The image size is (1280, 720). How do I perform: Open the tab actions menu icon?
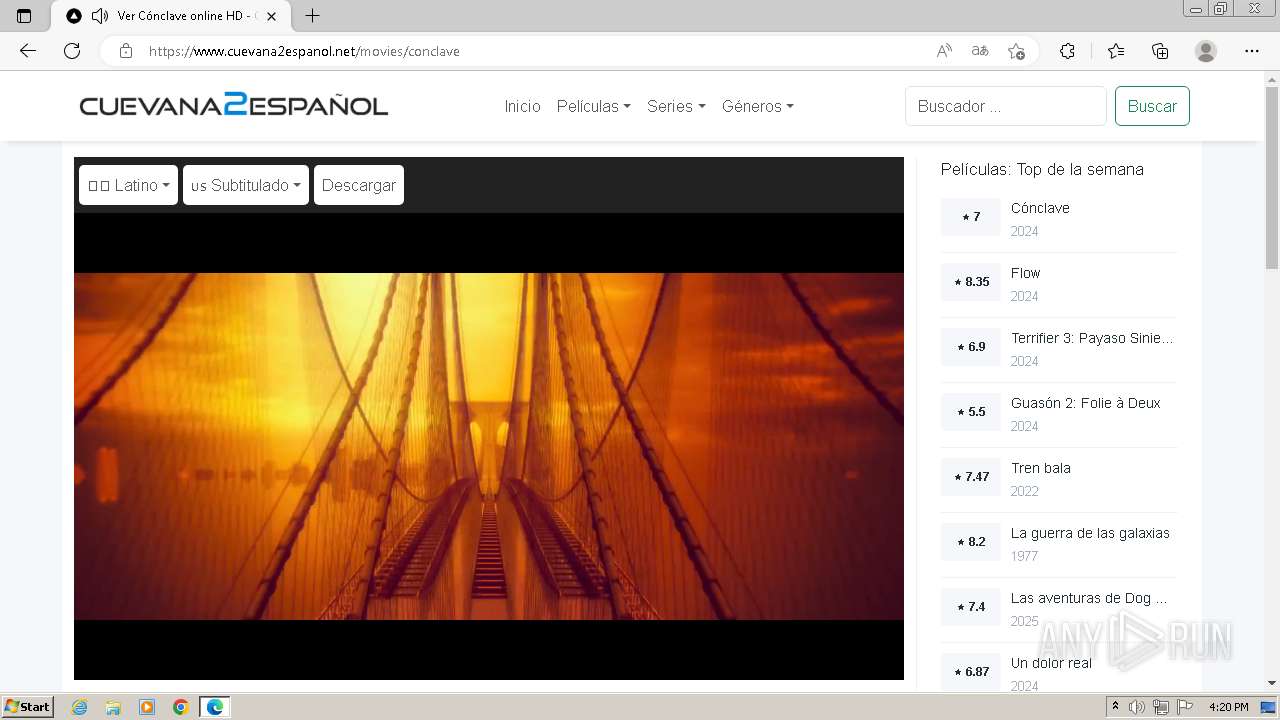pos(24,16)
